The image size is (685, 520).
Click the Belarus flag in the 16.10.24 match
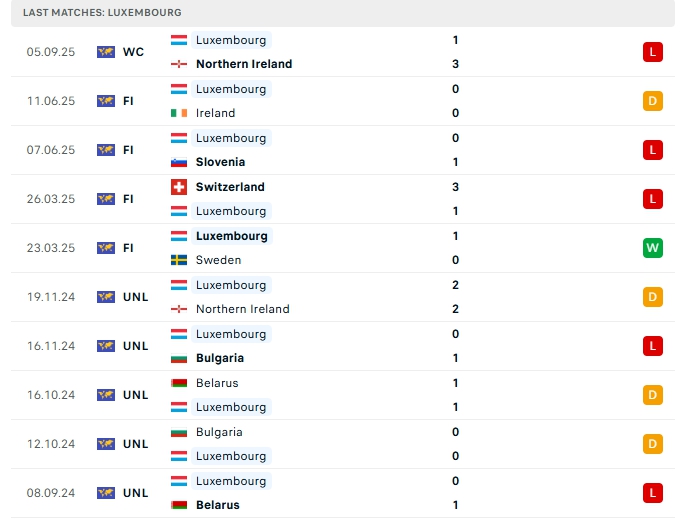coord(179,383)
